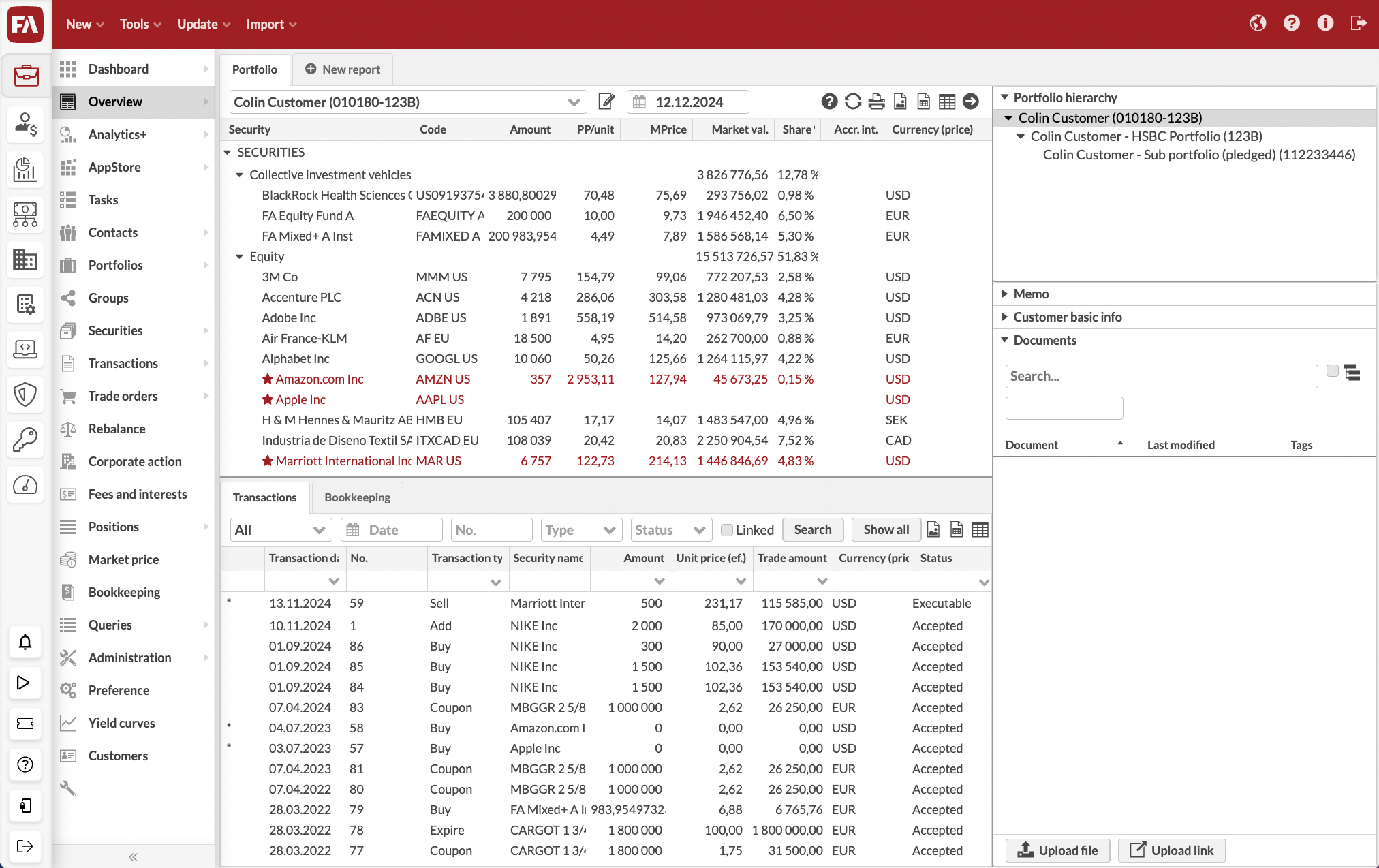Screen dimensions: 1379x868
Task: Collapse the Documents section
Action: click(1005, 339)
